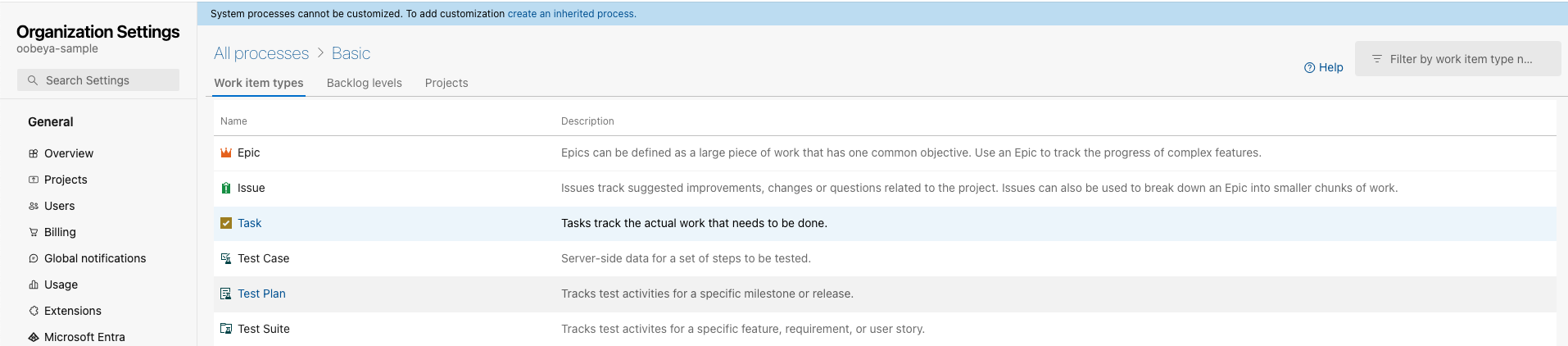Open the Microsoft Entra settings

click(84, 337)
